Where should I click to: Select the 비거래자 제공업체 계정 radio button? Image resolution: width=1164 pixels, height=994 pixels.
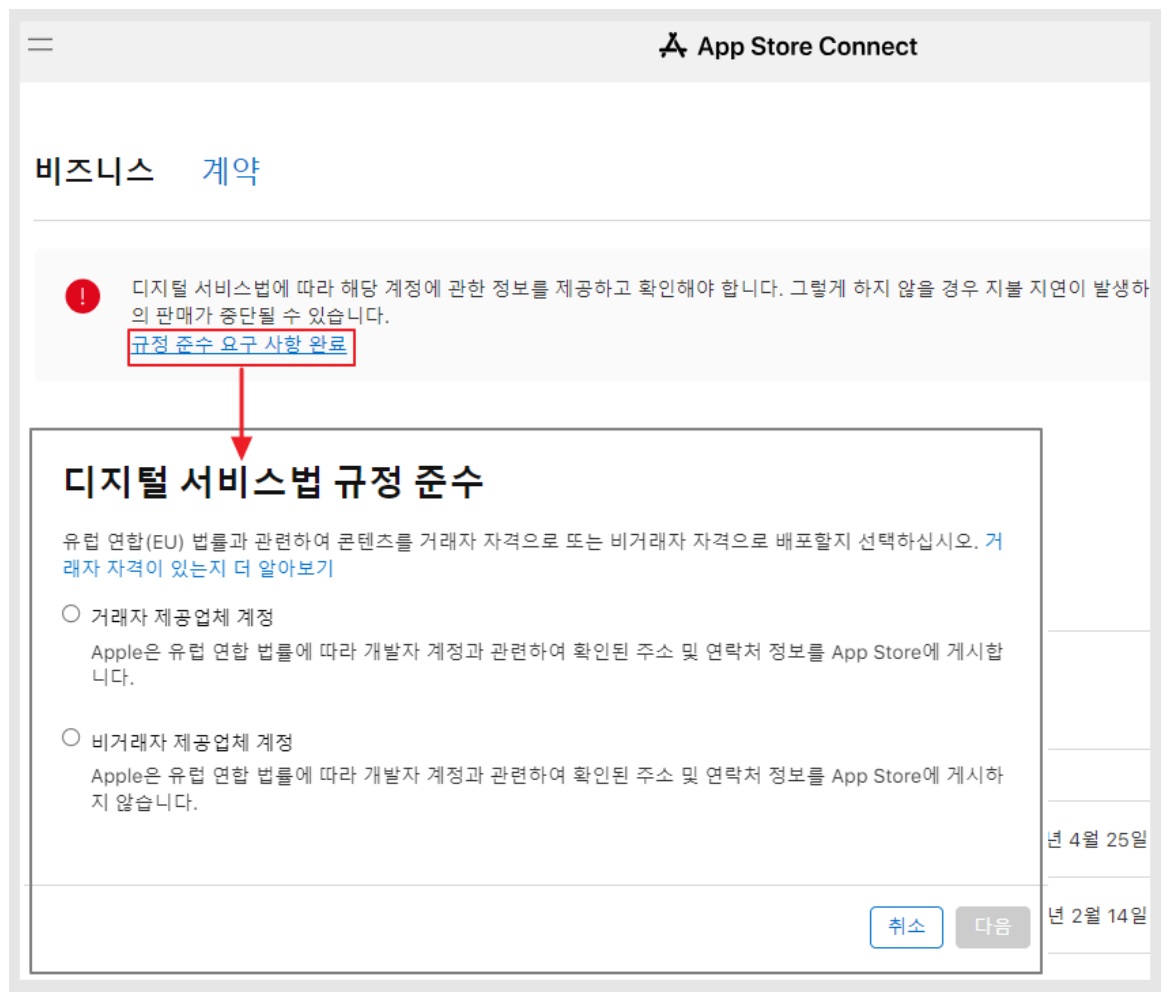71,738
